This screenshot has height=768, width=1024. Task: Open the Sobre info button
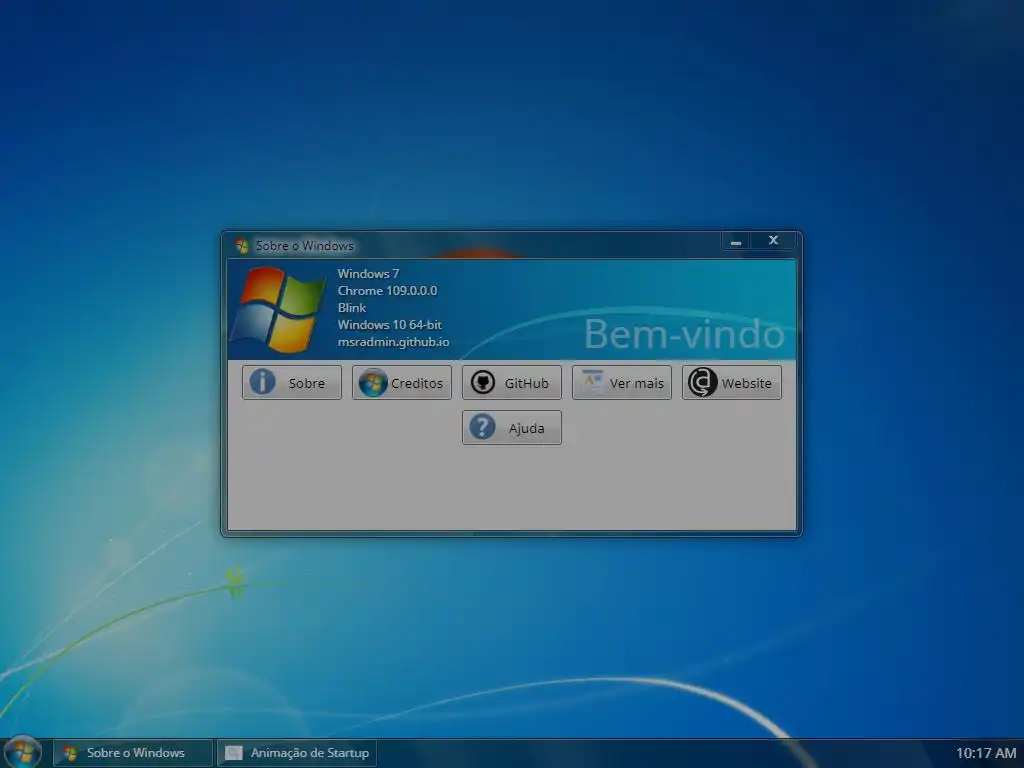coord(292,383)
